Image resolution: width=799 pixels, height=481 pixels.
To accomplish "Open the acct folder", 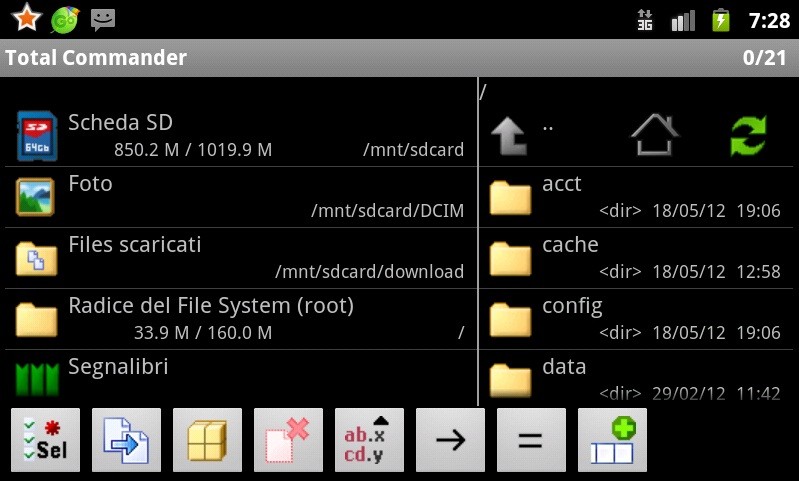I will (x=636, y=197).
